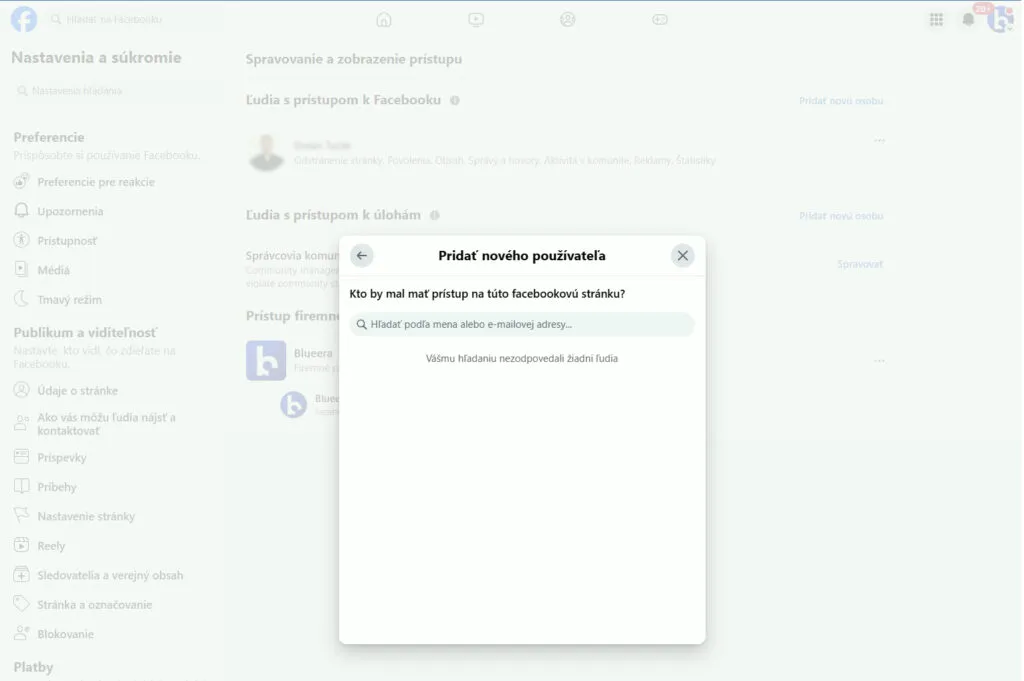The height and width of the screenshot is (681, 1024).
Task: Open three-dot menu for Blueera business account
Action: [x=880, y=361]
